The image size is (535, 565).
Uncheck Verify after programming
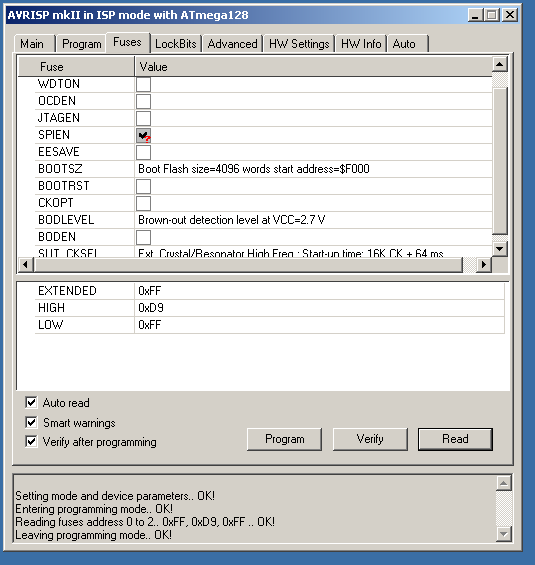(31, 441)
